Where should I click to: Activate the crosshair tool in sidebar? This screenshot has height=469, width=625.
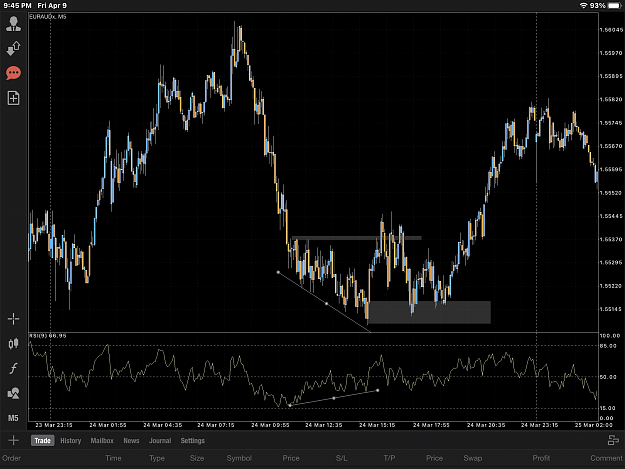(x=13, y=319)
